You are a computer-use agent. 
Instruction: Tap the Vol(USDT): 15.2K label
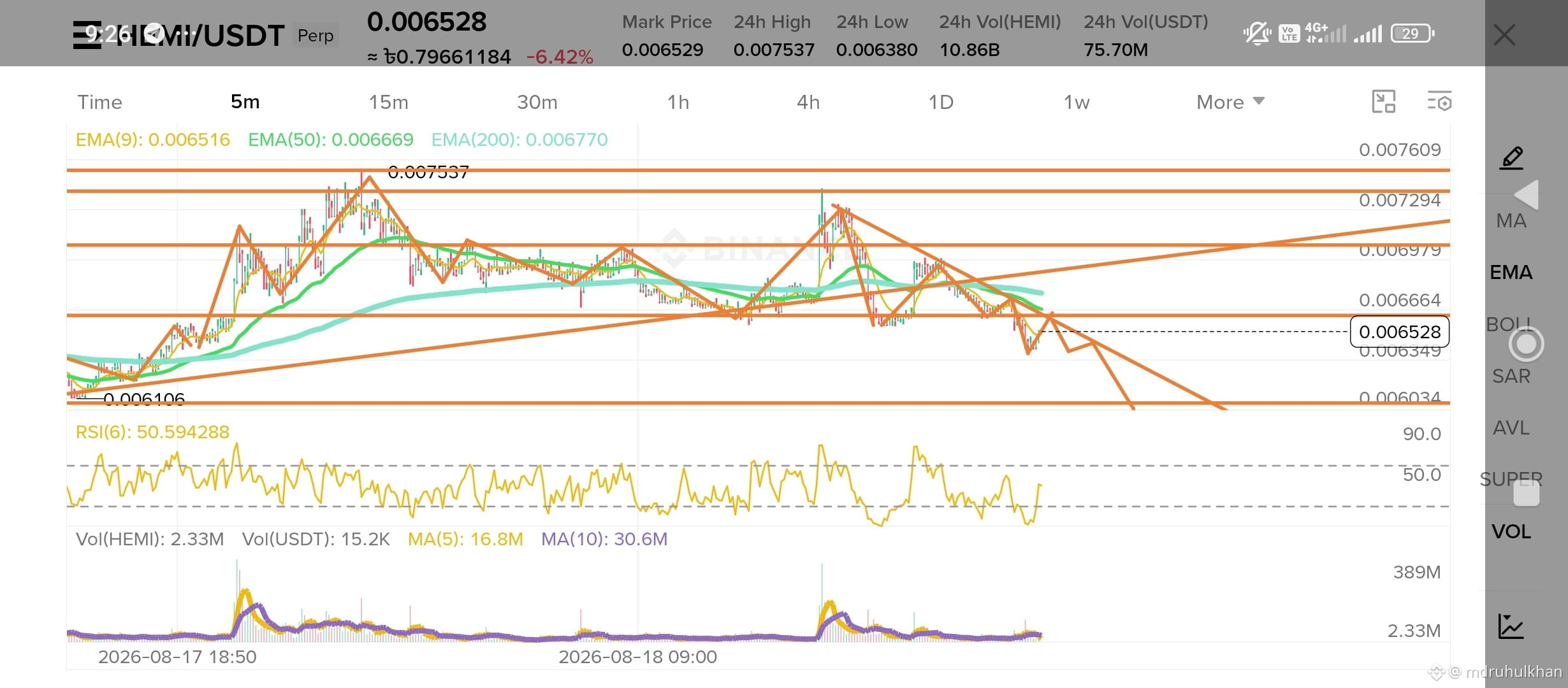316,539
